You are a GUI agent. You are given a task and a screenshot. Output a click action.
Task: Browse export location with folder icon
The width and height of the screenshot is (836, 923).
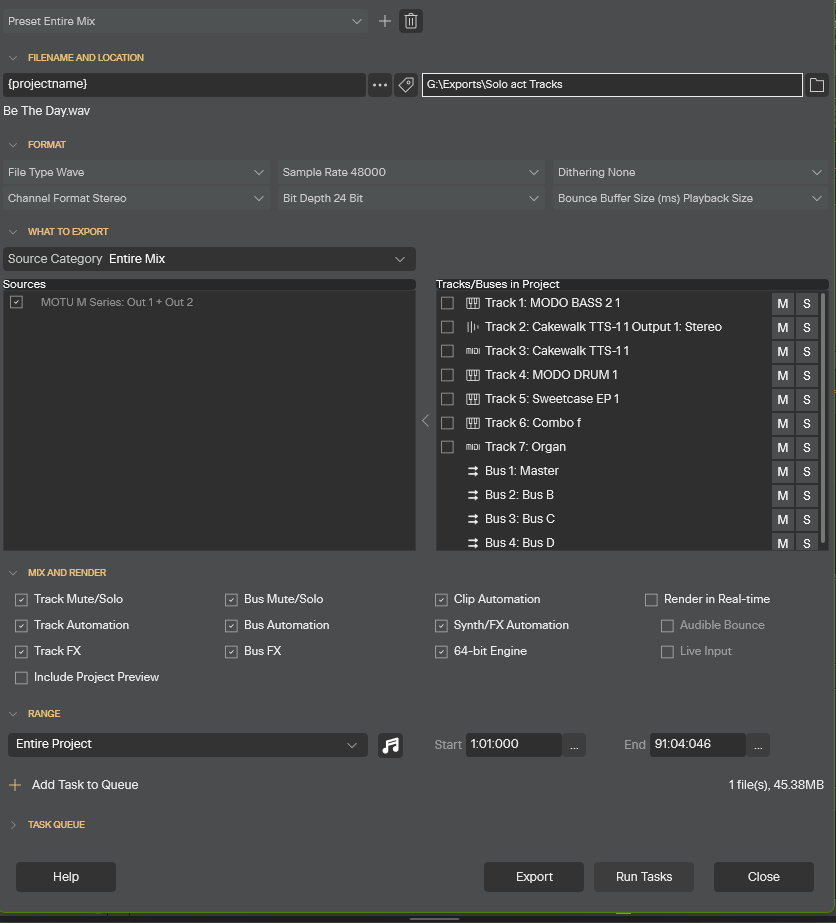pos(817,85)
